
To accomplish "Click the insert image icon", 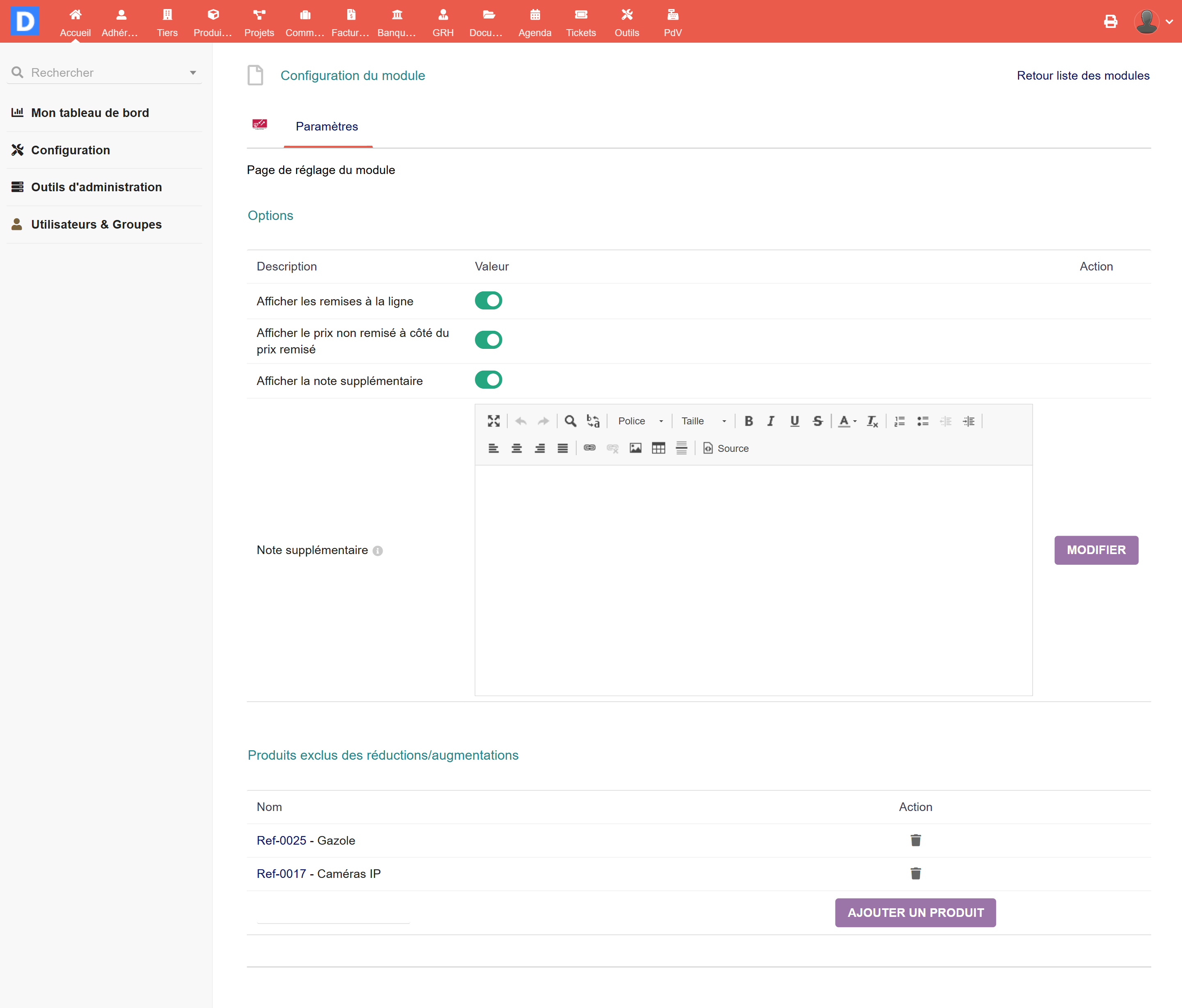I will pyautogui.click(x=635, y=448).
